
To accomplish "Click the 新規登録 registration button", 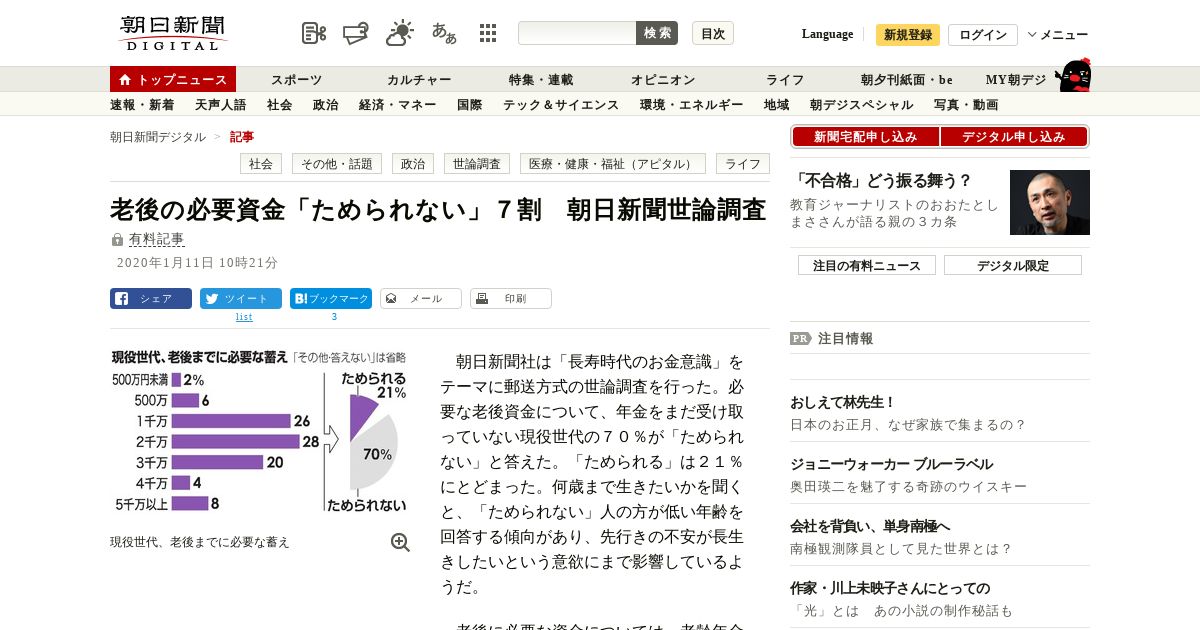I will (x=908, y=35).
